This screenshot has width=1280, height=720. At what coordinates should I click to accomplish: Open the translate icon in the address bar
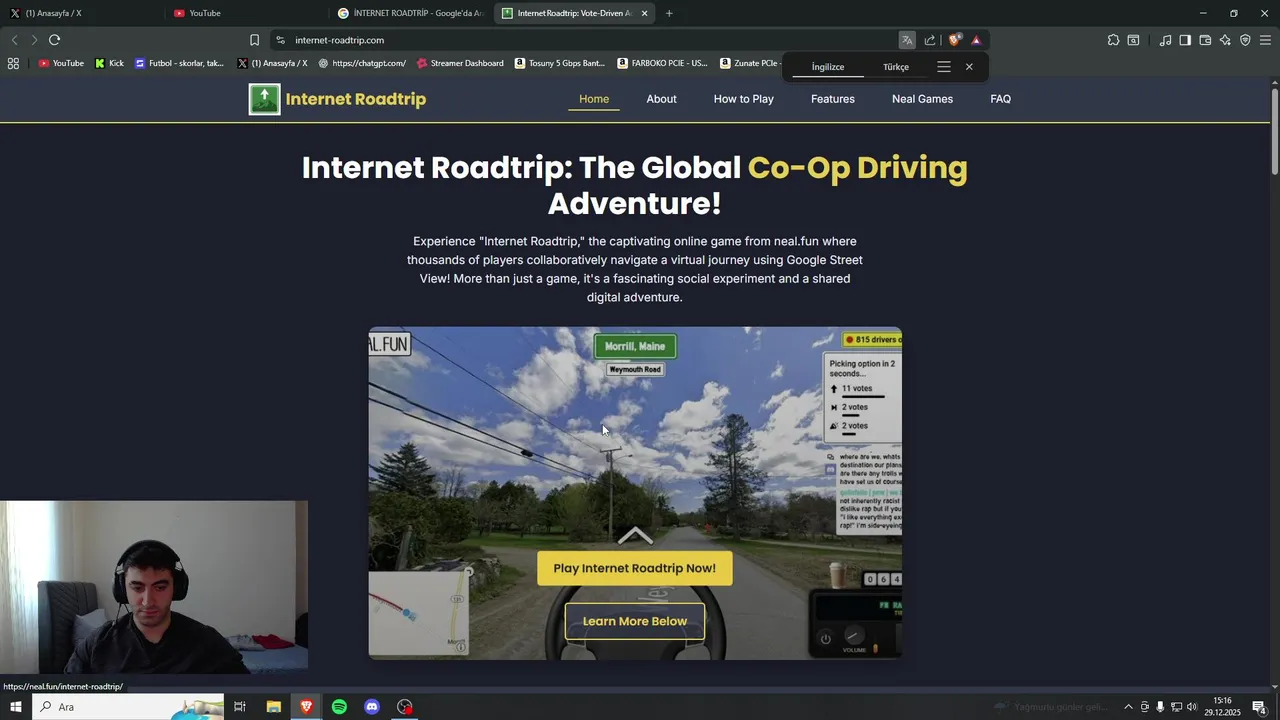pyautogui.click(x=907, y=40)
